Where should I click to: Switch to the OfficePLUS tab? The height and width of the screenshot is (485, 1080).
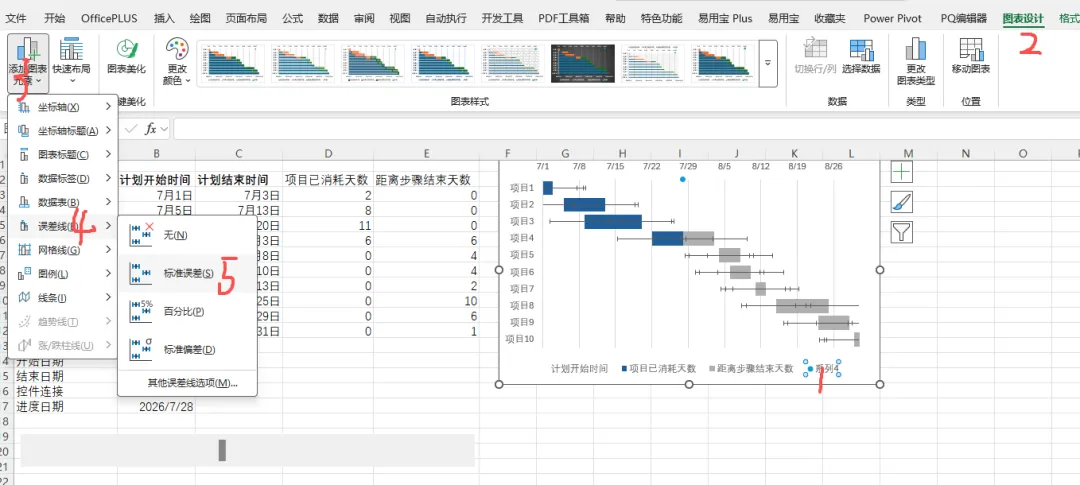point(110,19)
